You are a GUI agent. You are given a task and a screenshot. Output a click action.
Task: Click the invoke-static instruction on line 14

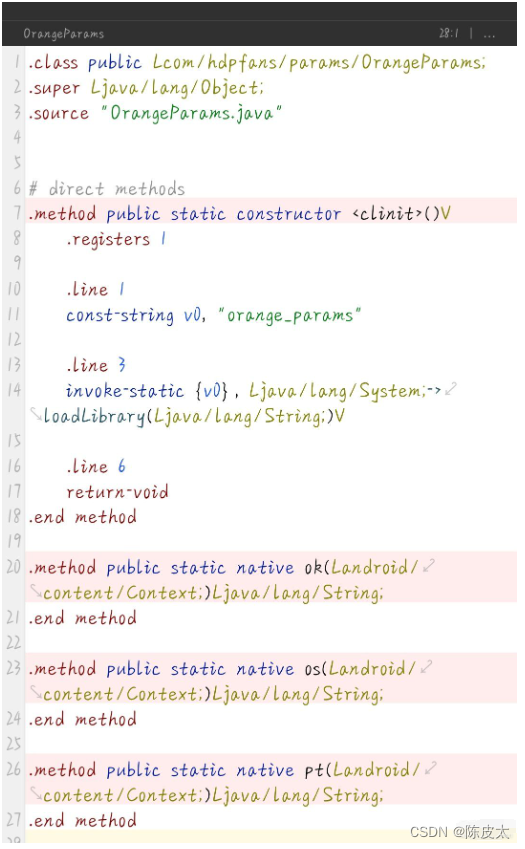[125, 390]
